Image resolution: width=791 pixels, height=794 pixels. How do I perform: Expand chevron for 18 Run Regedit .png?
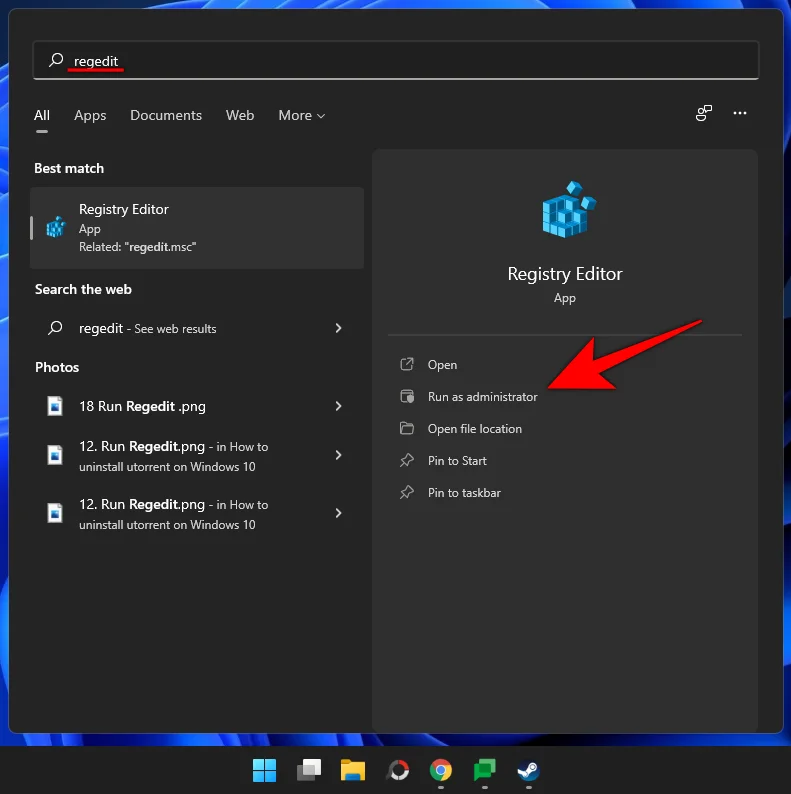tap(338, 406)
